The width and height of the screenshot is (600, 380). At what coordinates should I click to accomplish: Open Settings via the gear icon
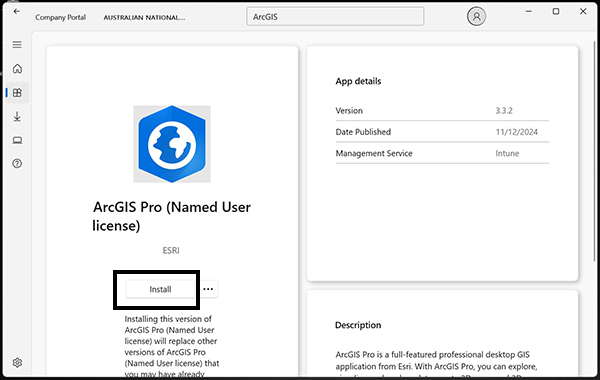tap(17, 362)
